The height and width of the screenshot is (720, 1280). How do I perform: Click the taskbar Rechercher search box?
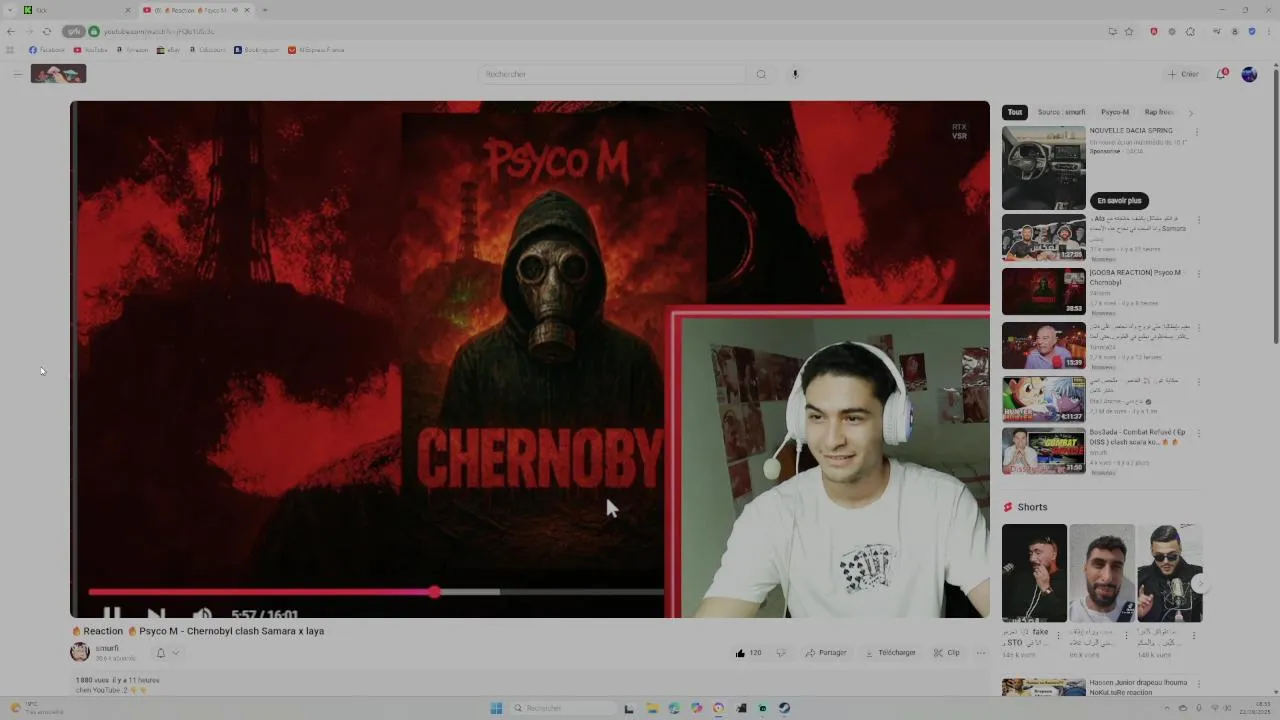(562, 708)
